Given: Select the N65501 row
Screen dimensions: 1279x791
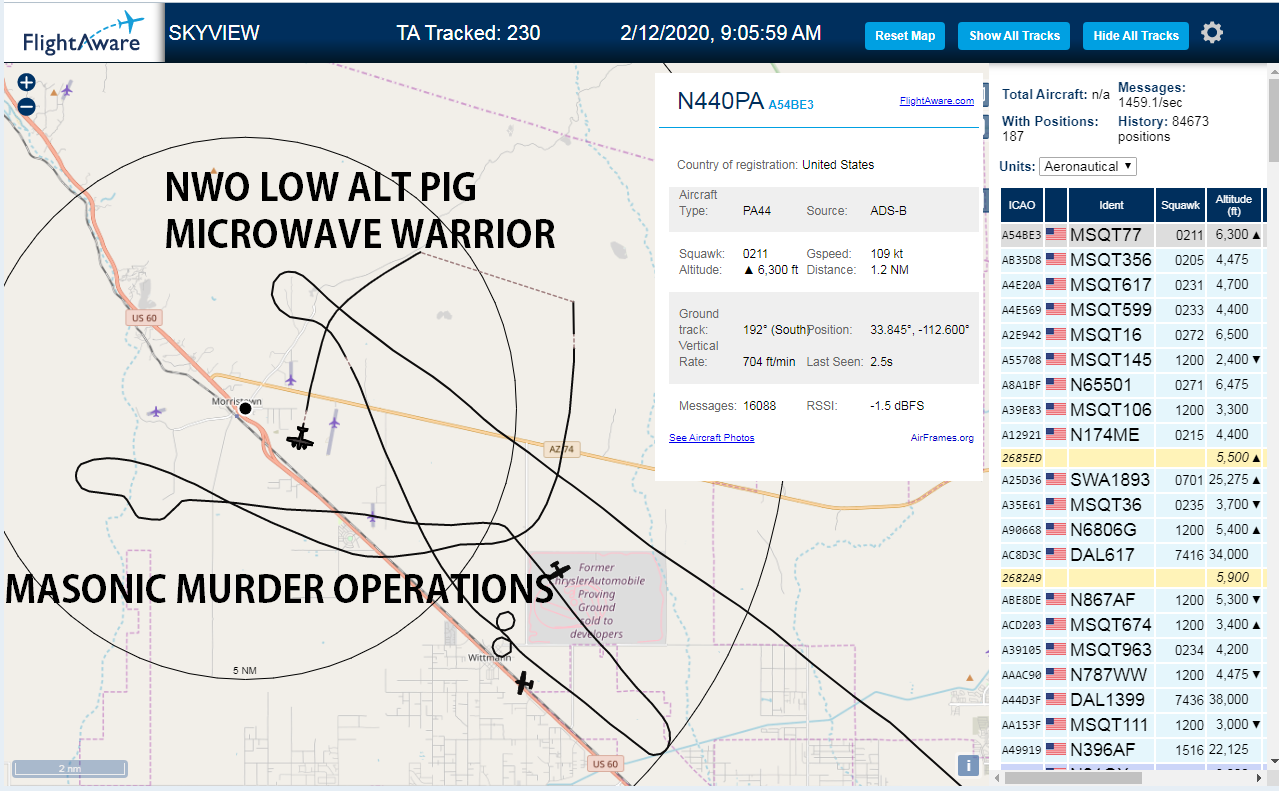Looking at the screenshot, I should click(1135, 385).
